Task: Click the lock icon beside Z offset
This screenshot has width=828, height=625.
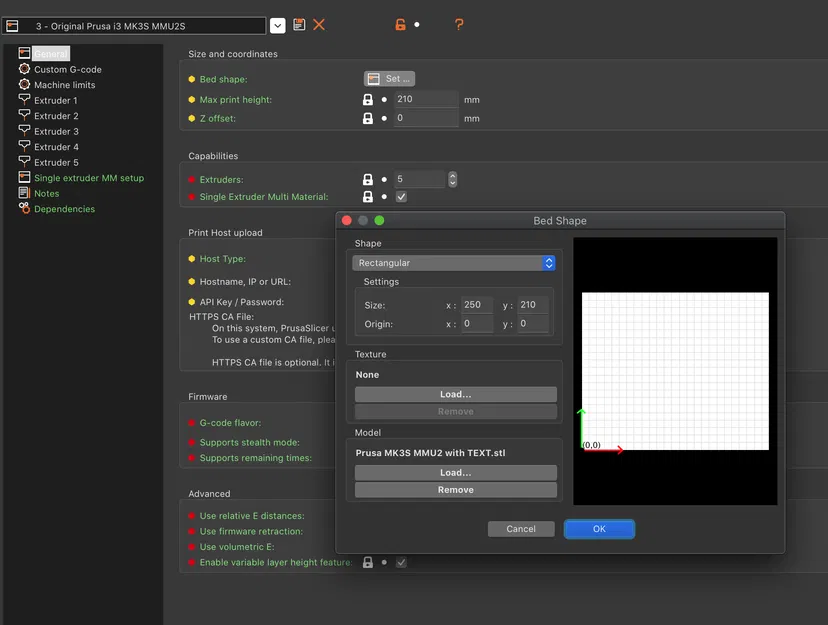Action: (368, 118)
